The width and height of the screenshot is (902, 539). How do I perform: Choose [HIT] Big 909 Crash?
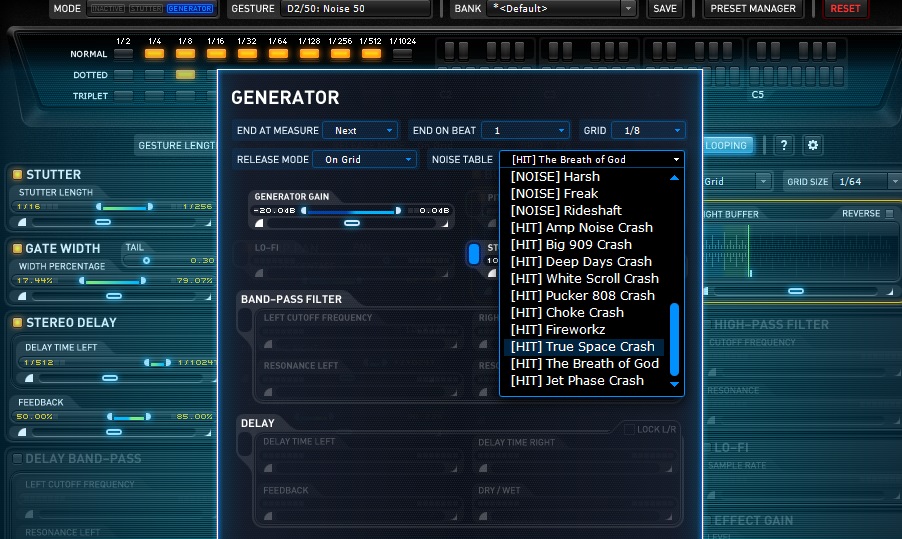click(x=583, y=244)
